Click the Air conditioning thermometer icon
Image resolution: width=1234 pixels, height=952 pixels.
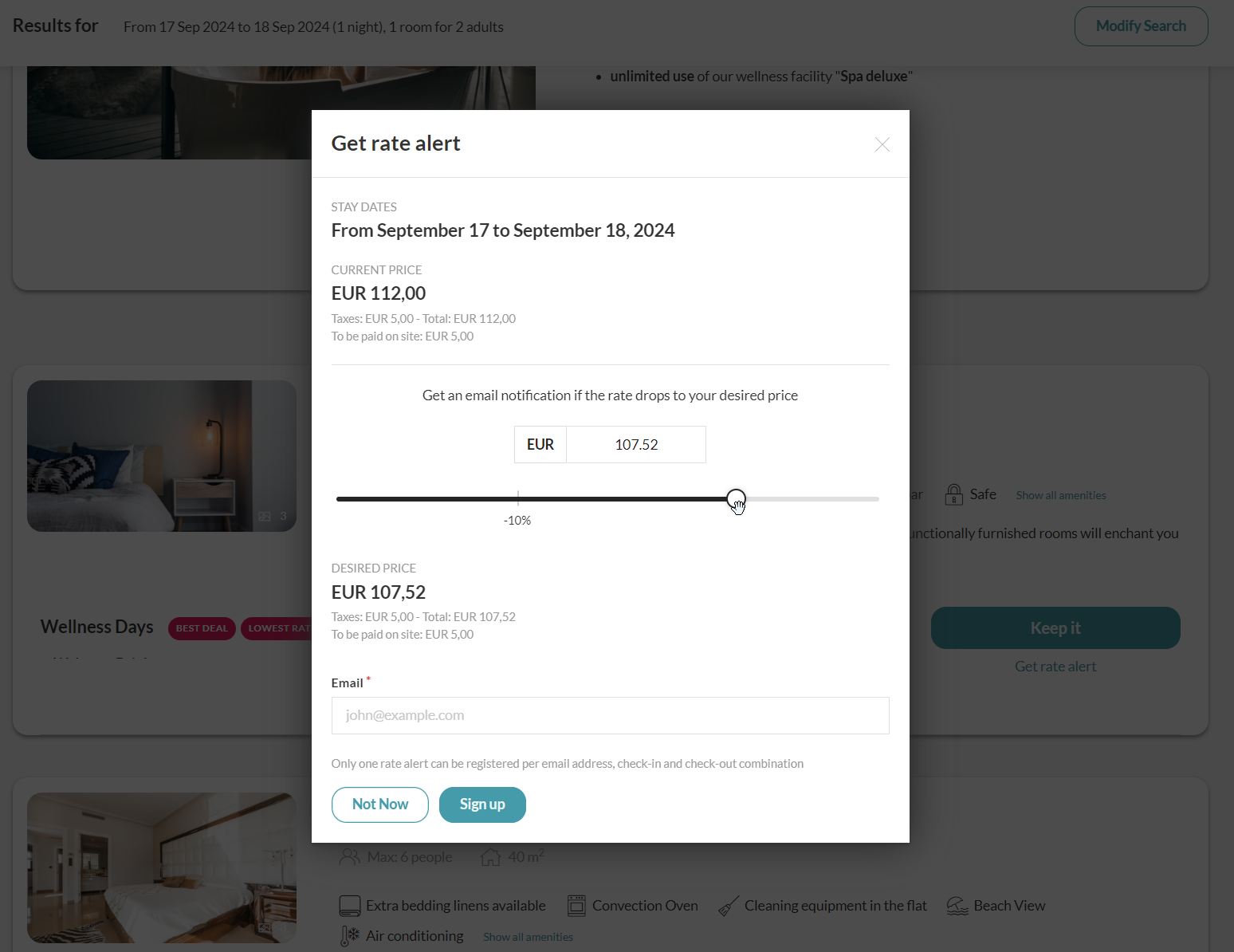point(349,936)
